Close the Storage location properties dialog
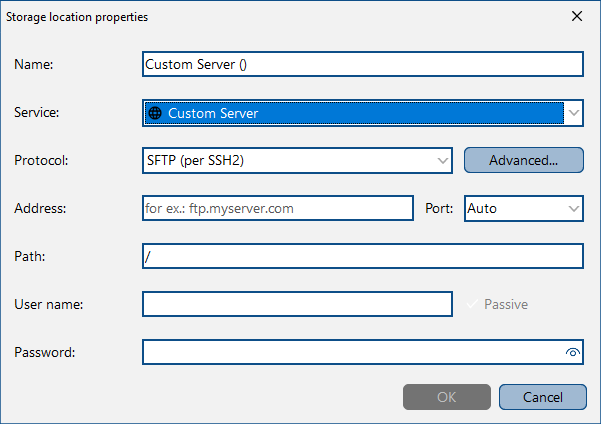This screenshot has width=601, height=424. pyautogui.click(x=577, y=16)
